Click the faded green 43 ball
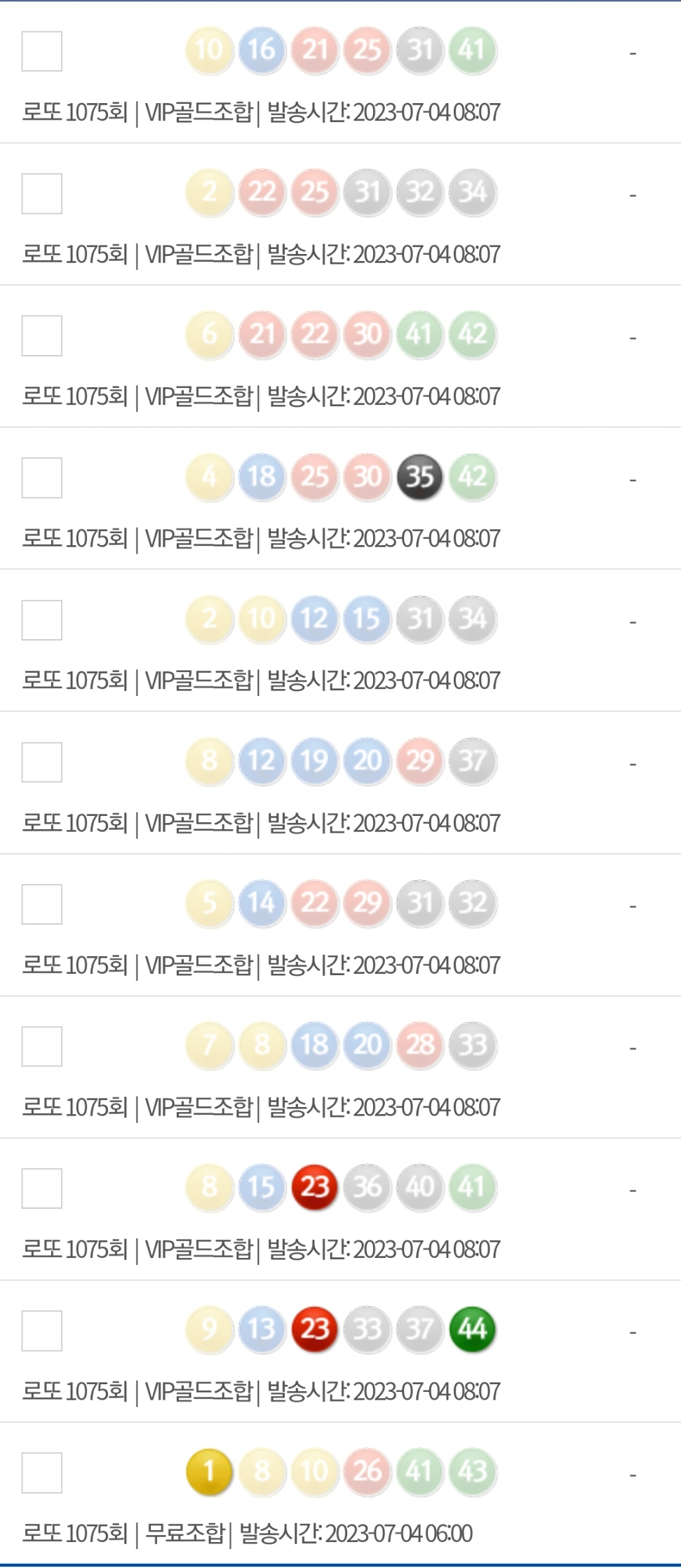The image size is (681, 1568). (472, 1470)
